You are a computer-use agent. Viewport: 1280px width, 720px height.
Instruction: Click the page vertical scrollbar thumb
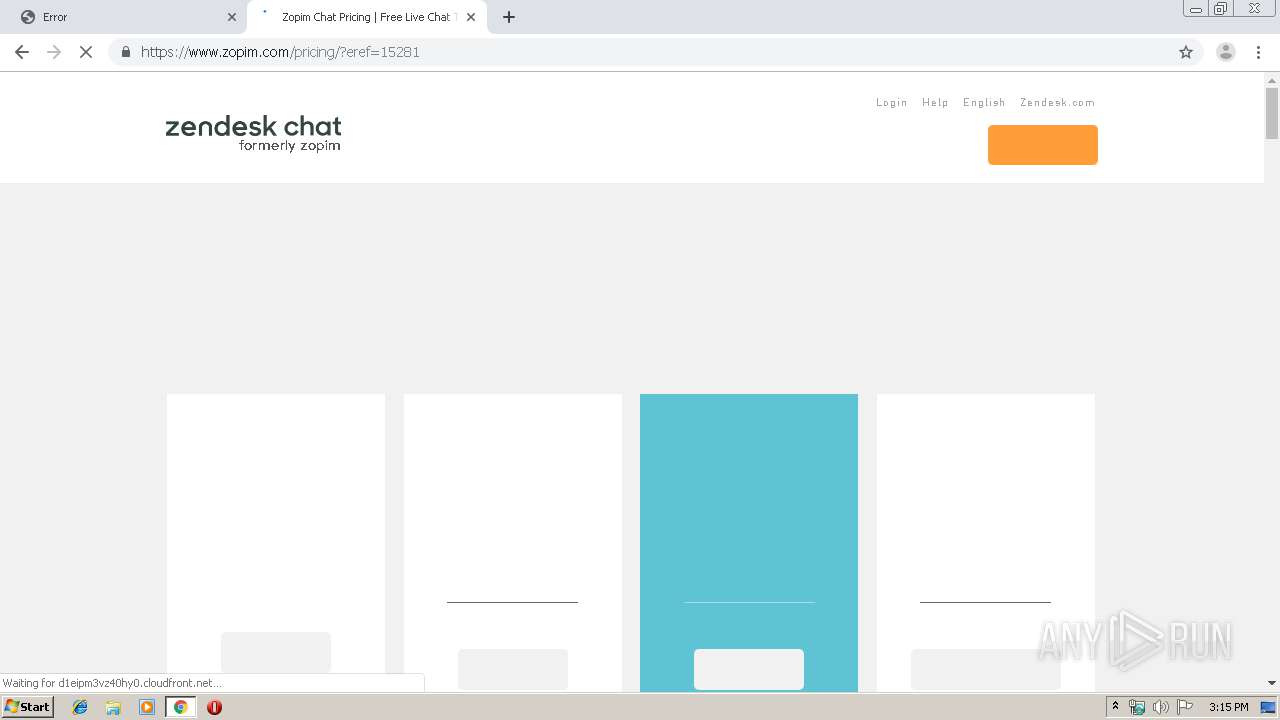(x=1272, y=113)
